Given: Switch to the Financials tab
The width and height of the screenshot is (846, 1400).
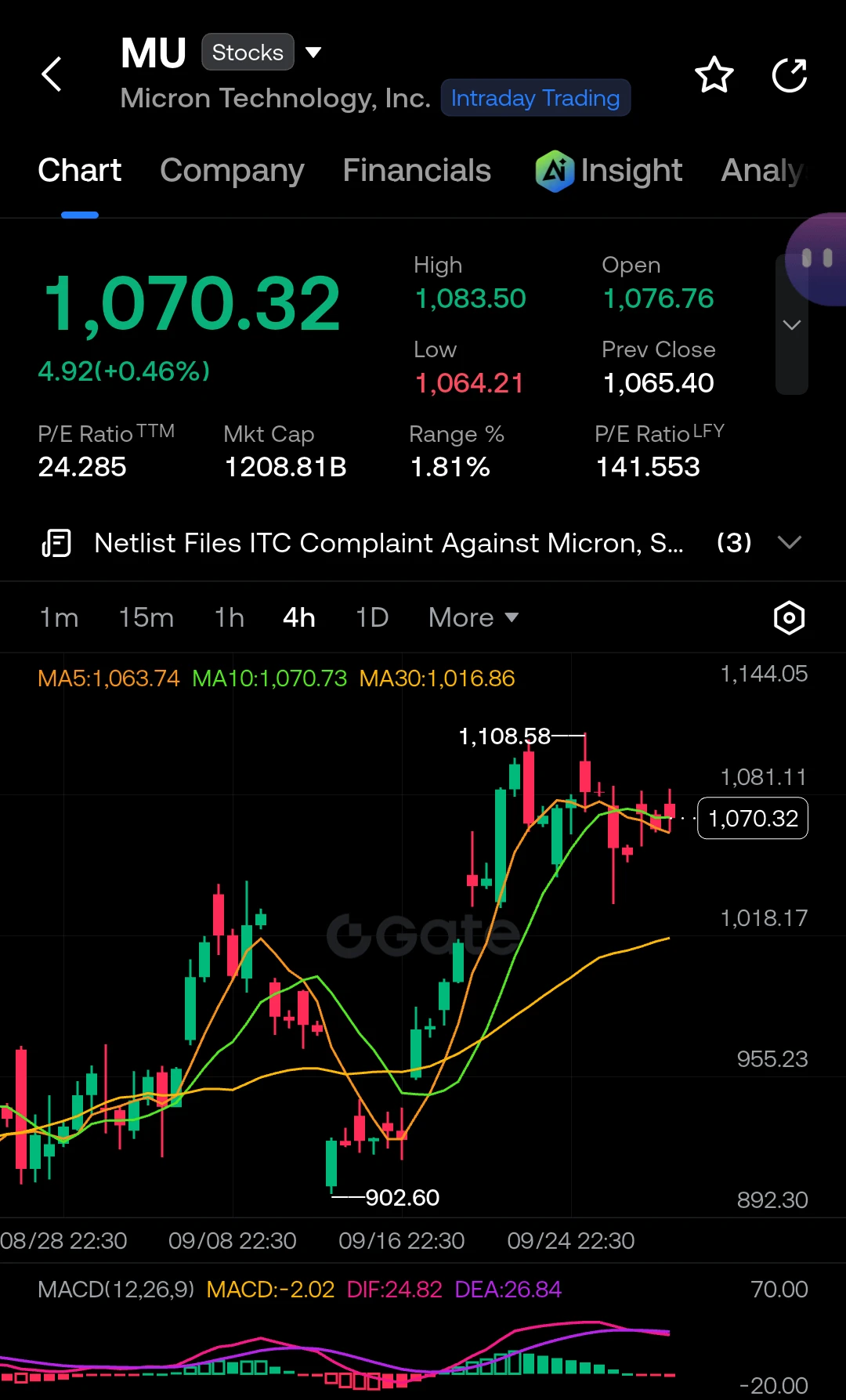Looking at the screenshot, I should pyautogui.click(x=417, y=170).
